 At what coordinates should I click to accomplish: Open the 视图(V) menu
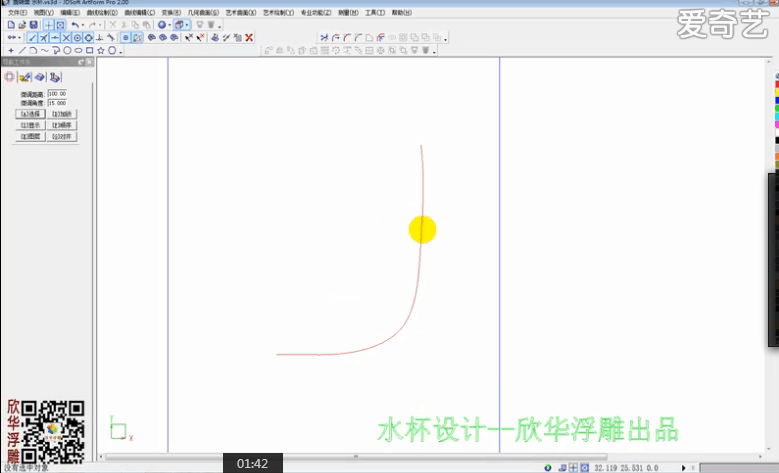(44, 12)
